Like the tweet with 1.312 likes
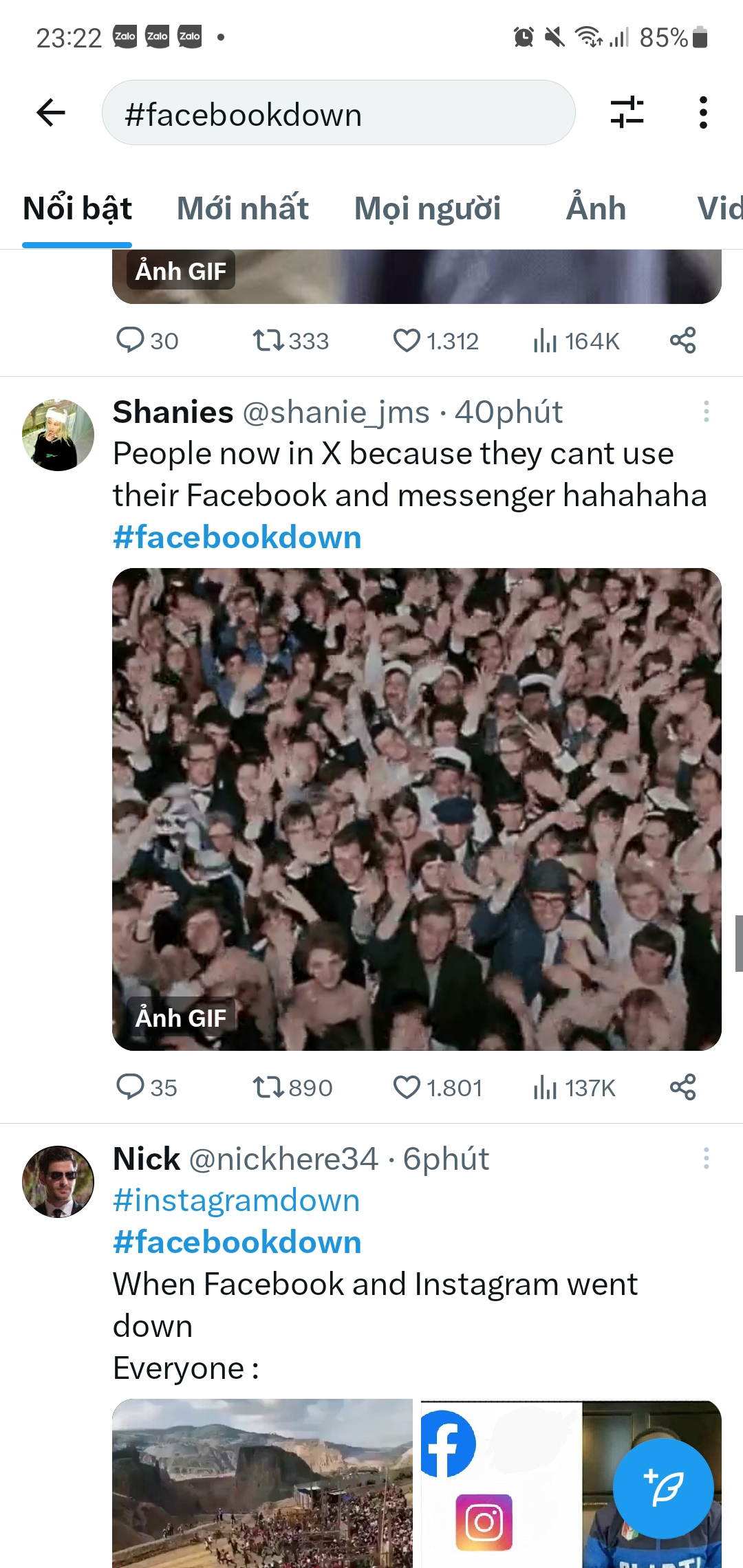The width and height of the screenshot is (743, 1568). [407, 340]
